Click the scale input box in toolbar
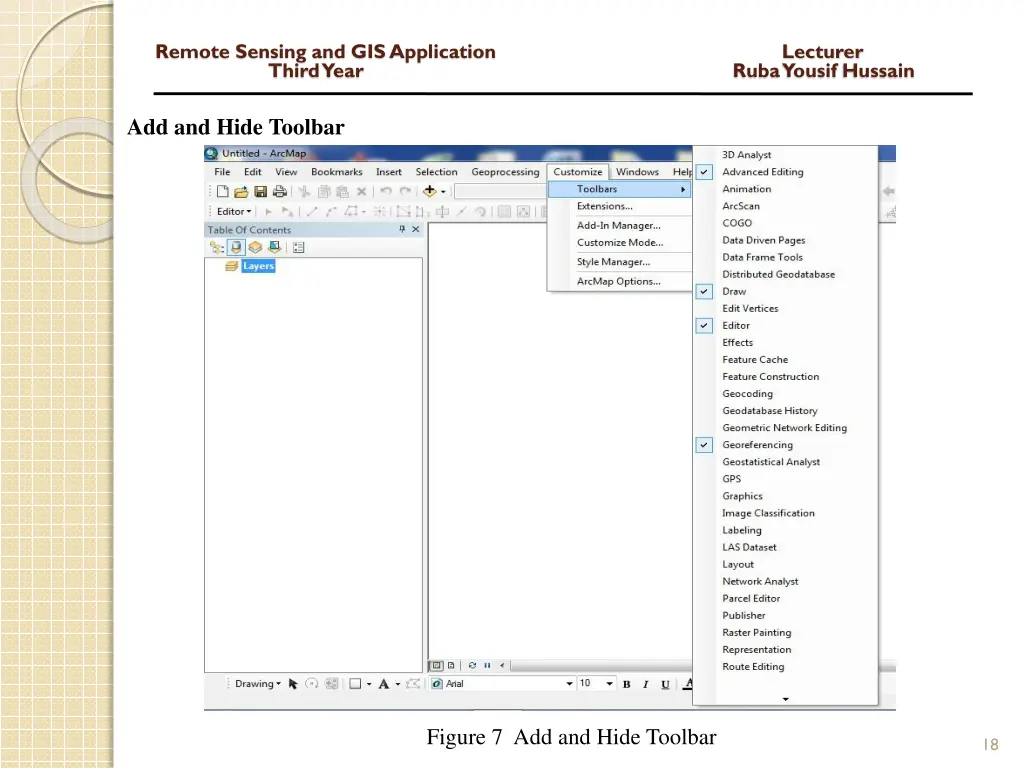 click(x=500, y=191)
